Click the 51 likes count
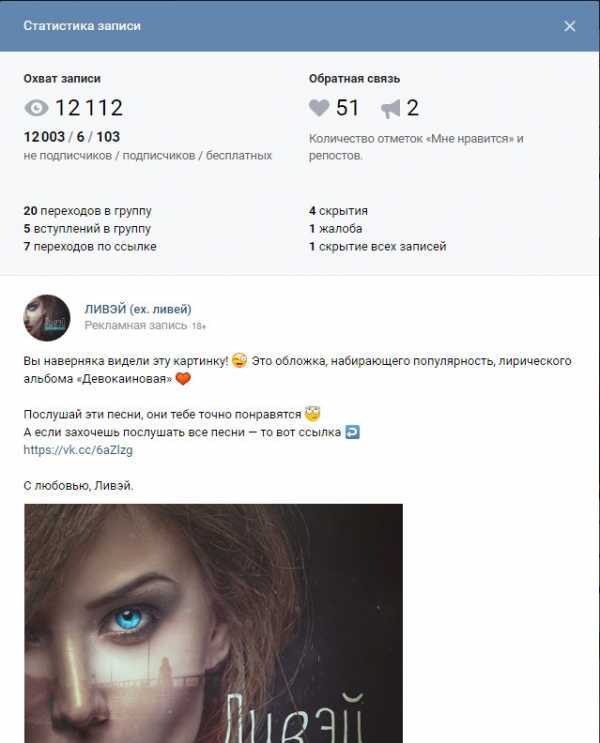Viewport: 600px width, 743px height. click(x=347, y=108)
